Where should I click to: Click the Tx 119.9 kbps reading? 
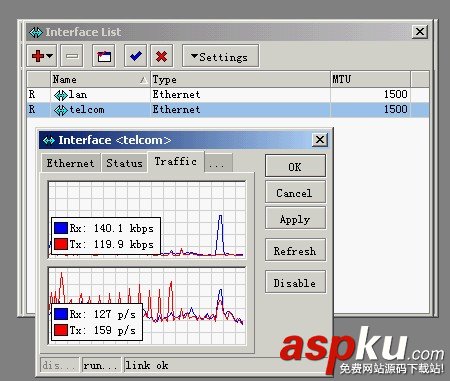(x=112, y=244)
